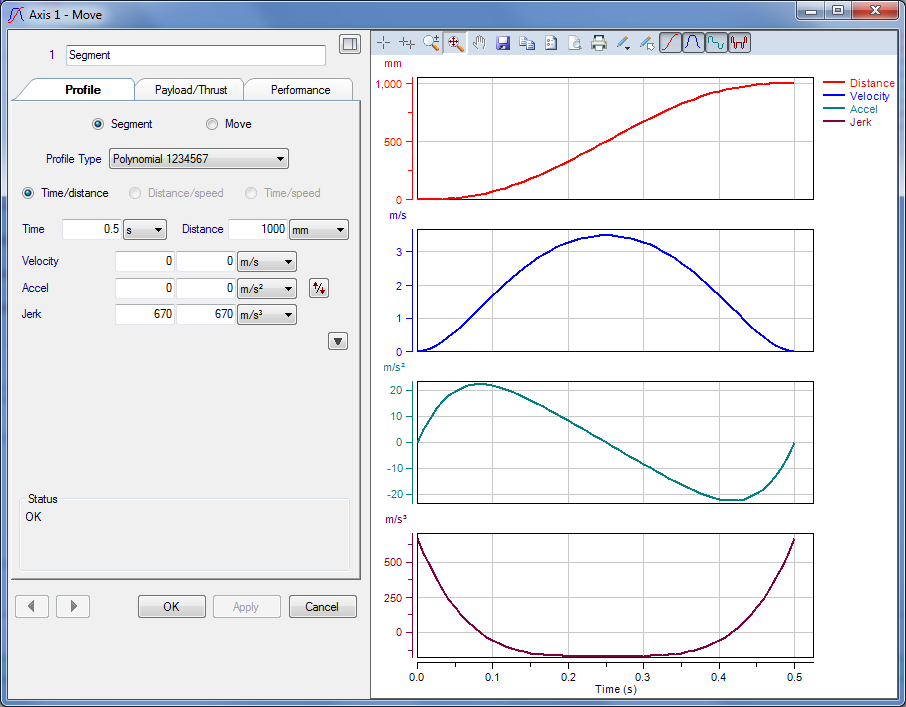Toggle the red distance curve button

pos(670,43)
